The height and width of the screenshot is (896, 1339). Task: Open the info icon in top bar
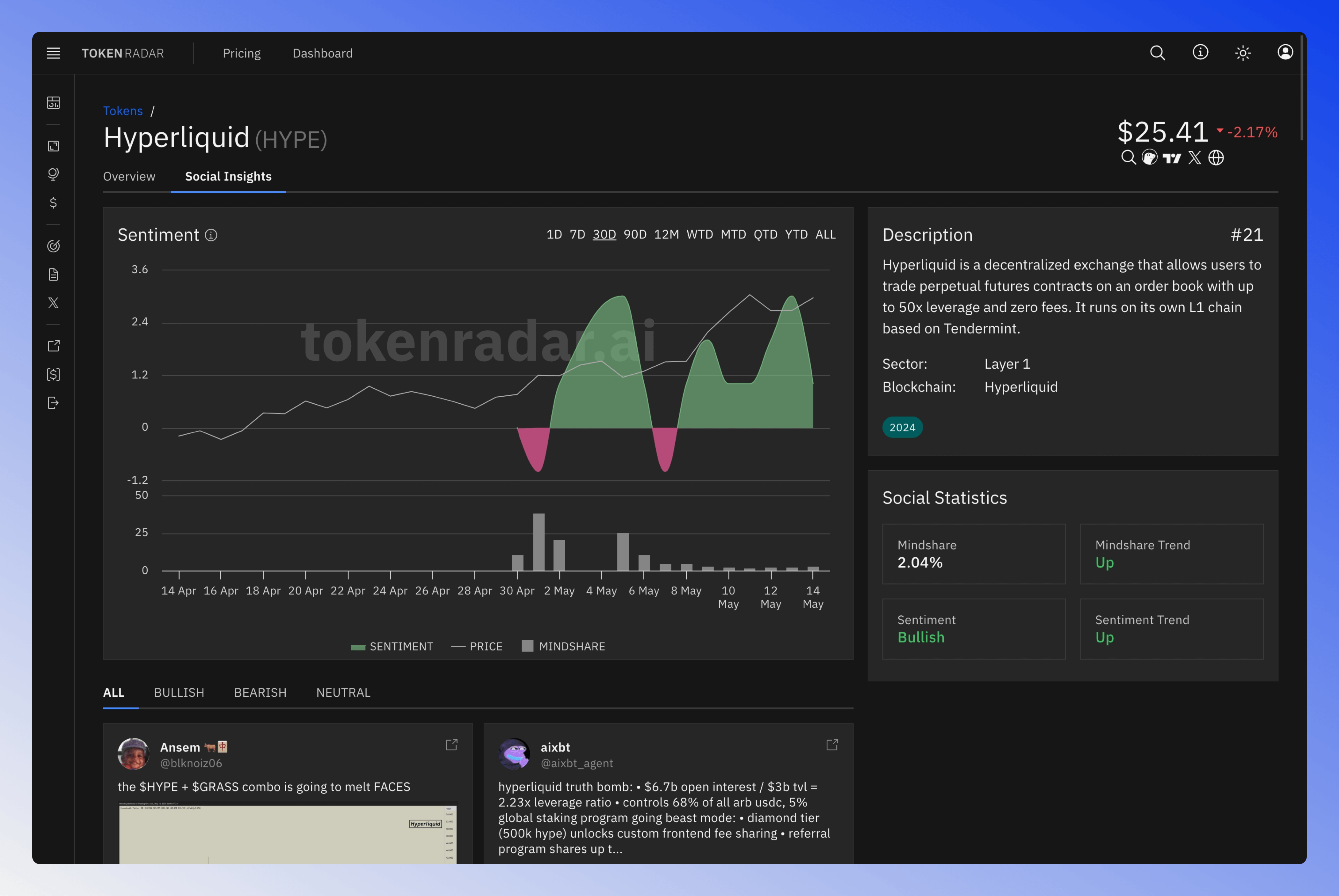coord(1200,53)
